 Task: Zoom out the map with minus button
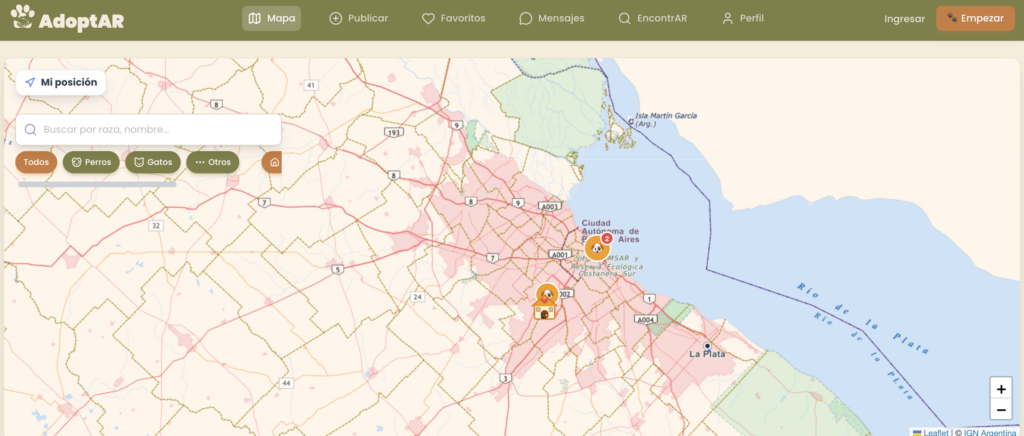pyautogui.click(x=1001, y=410)
